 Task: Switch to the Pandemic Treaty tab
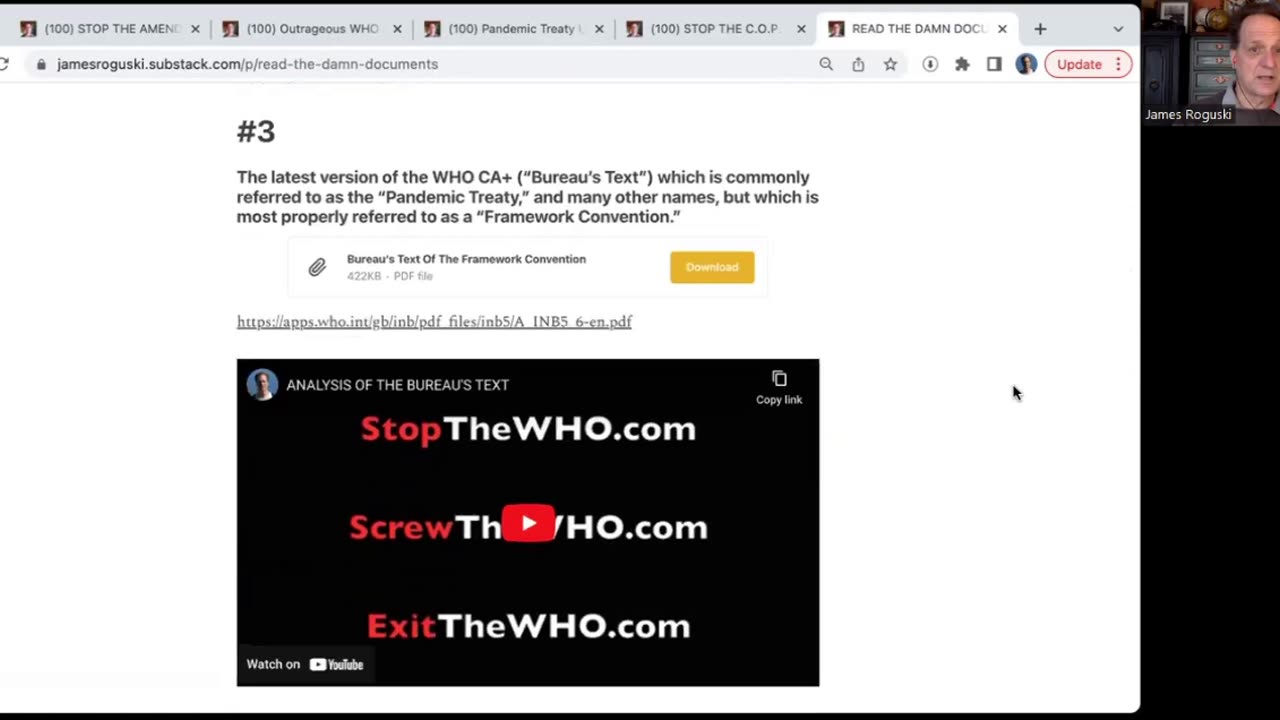[x=514, y=29]
